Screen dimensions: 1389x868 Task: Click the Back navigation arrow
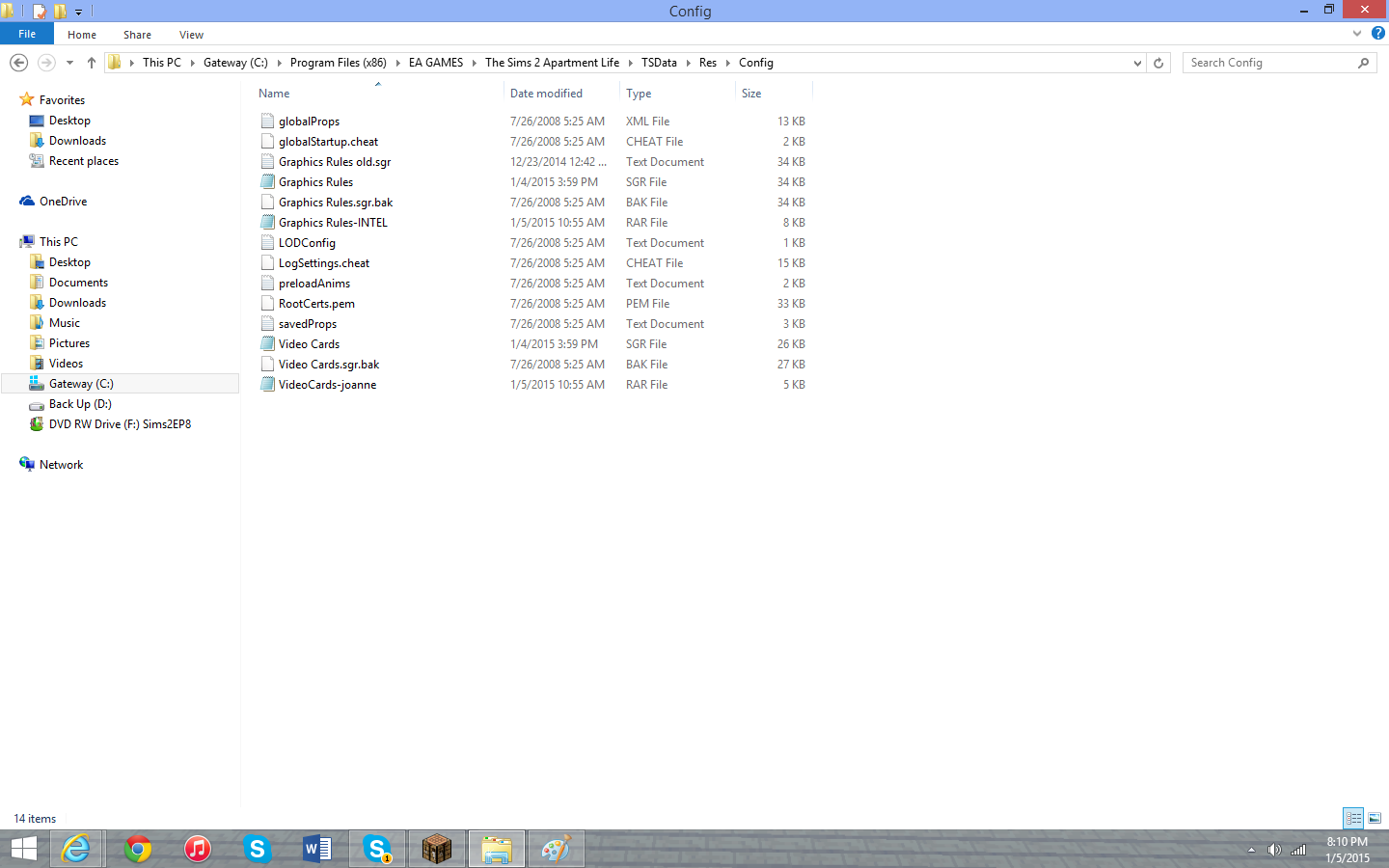pyautogui.click(x=18, y=63)
